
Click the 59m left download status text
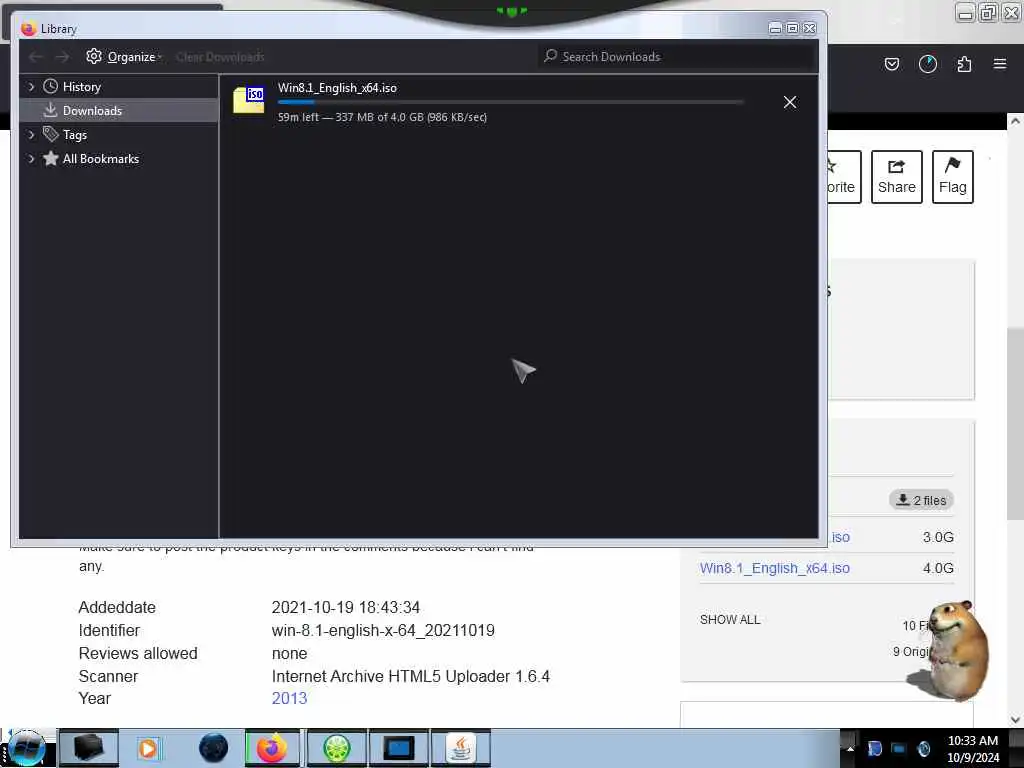click(382, 117)
